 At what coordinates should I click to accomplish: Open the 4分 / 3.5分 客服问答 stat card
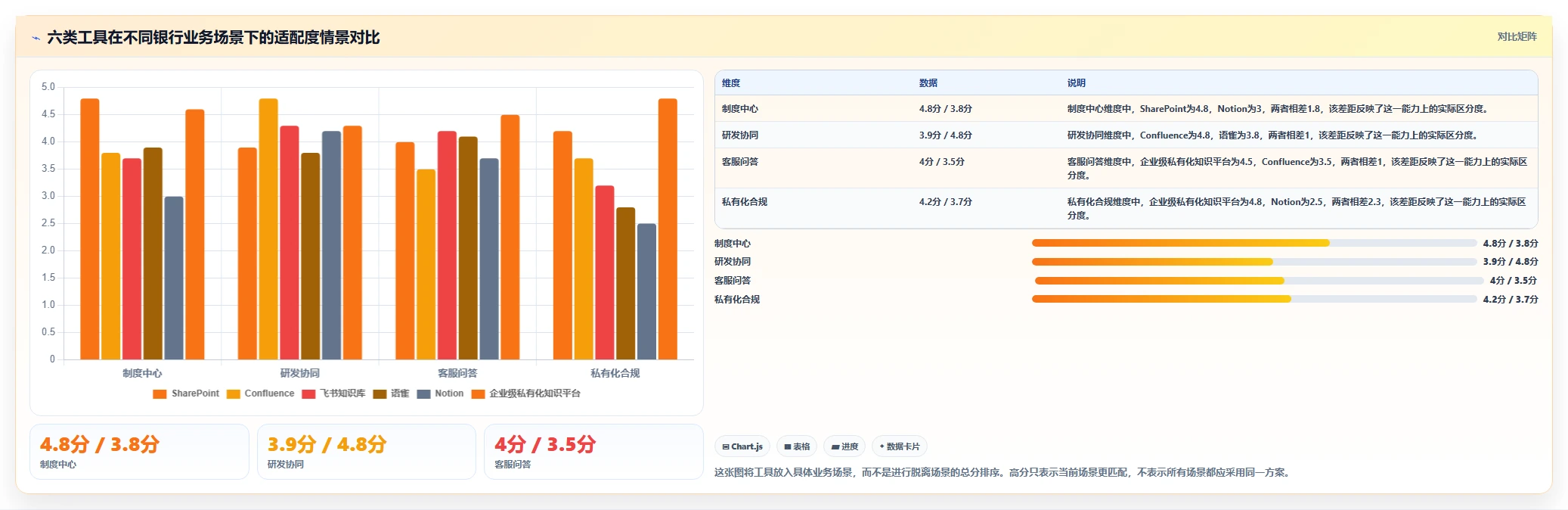click(593, 452)
